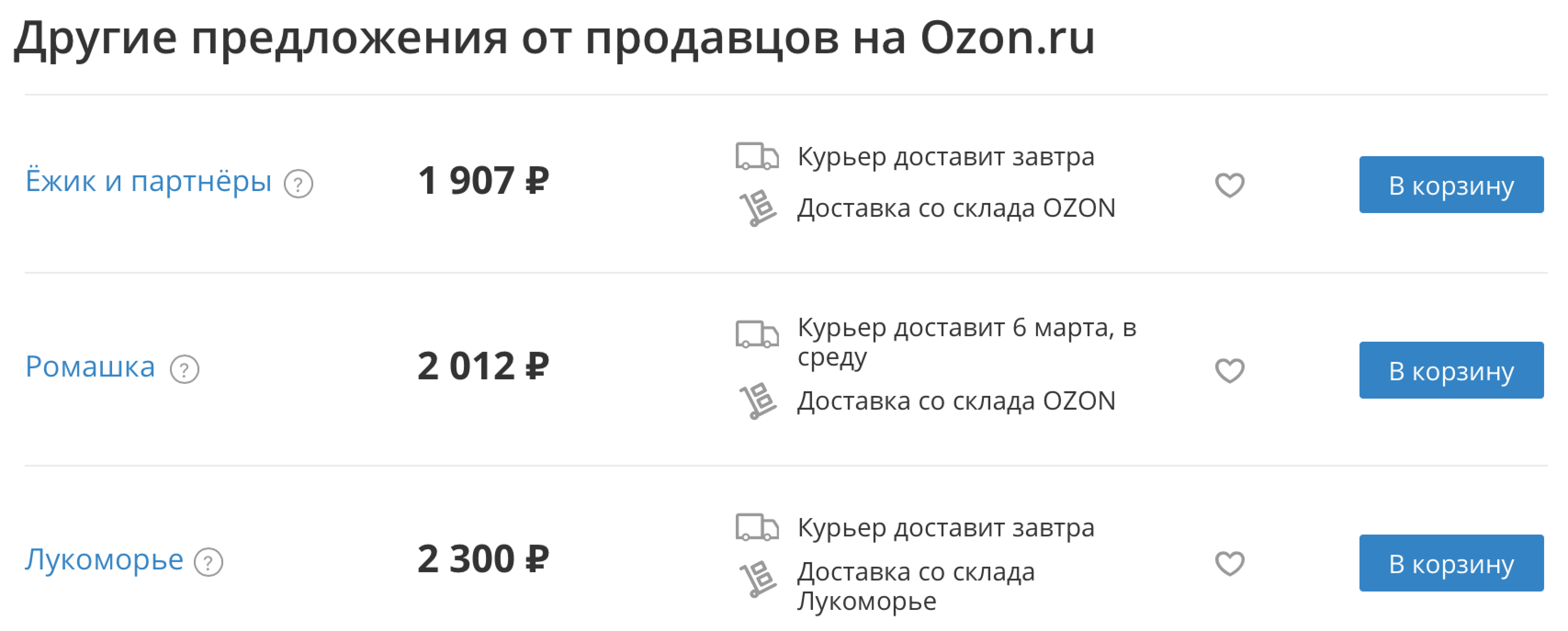Add the 2 012 ₽ offer to favorites
The height and width of the screenshot is (631, 1568).
tap(1230, 371)
